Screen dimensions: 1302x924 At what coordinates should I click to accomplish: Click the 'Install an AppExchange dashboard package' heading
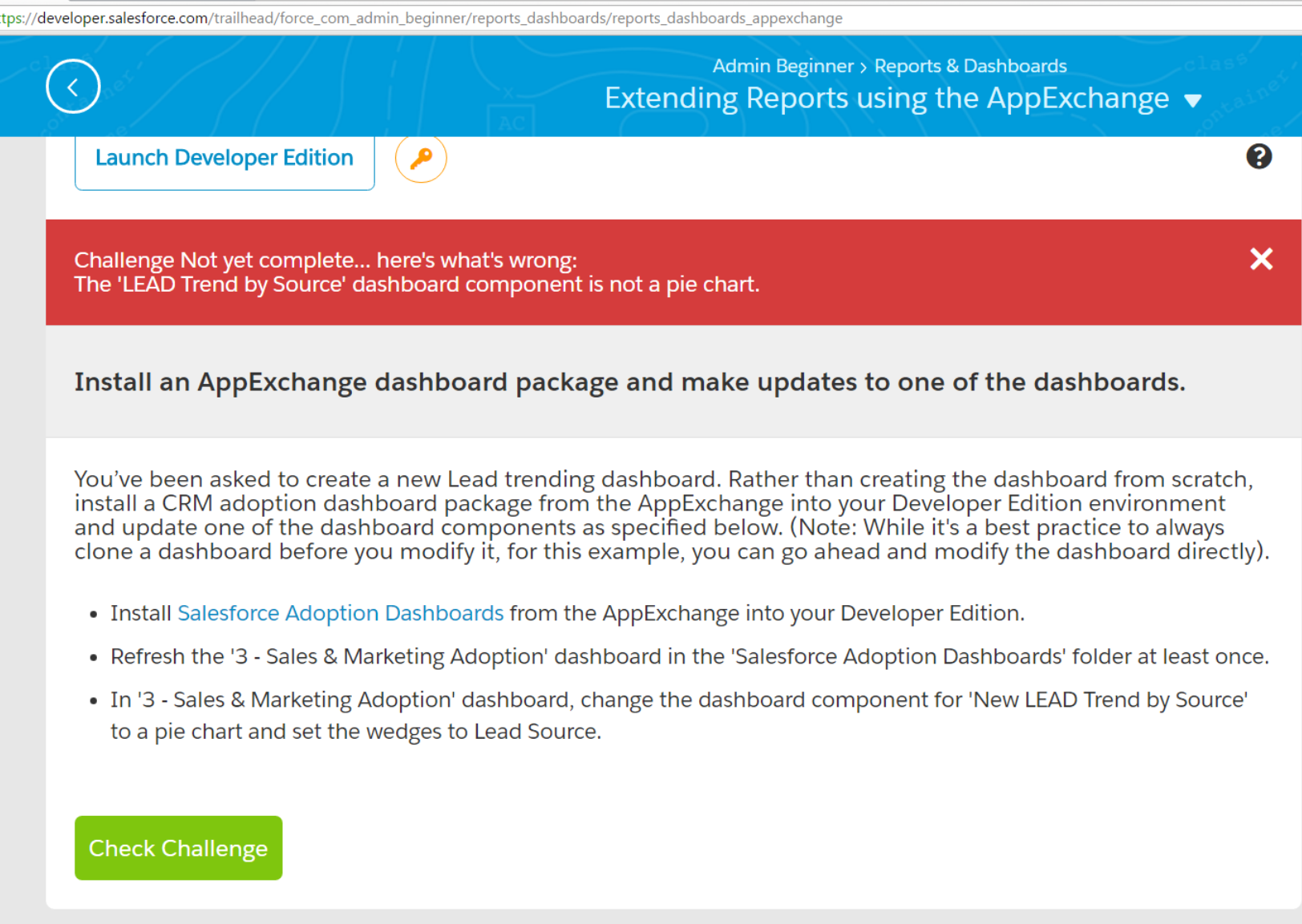(629, 382)
